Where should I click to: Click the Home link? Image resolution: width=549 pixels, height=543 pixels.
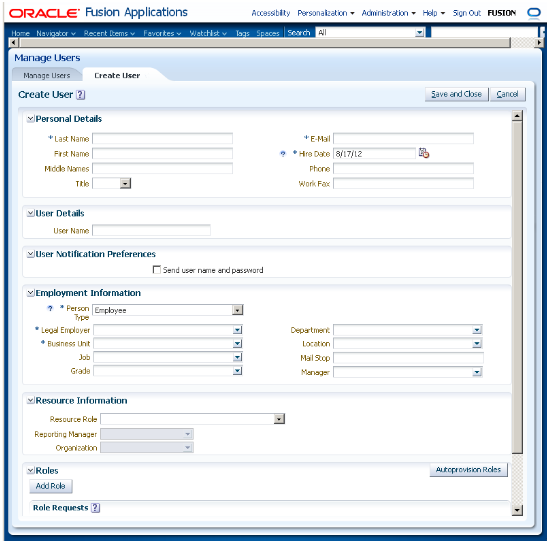point(20,33)
